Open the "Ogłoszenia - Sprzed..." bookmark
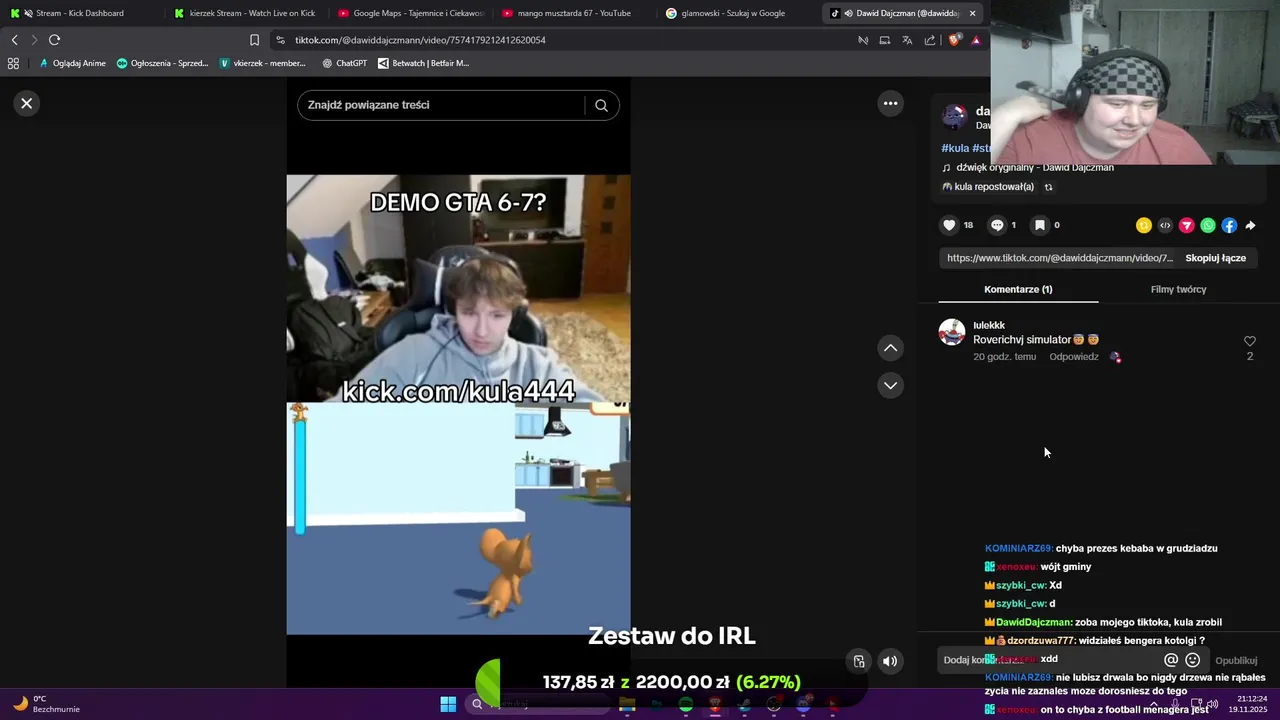Viewport: 1280px width, 720px height. click(162, 63)
